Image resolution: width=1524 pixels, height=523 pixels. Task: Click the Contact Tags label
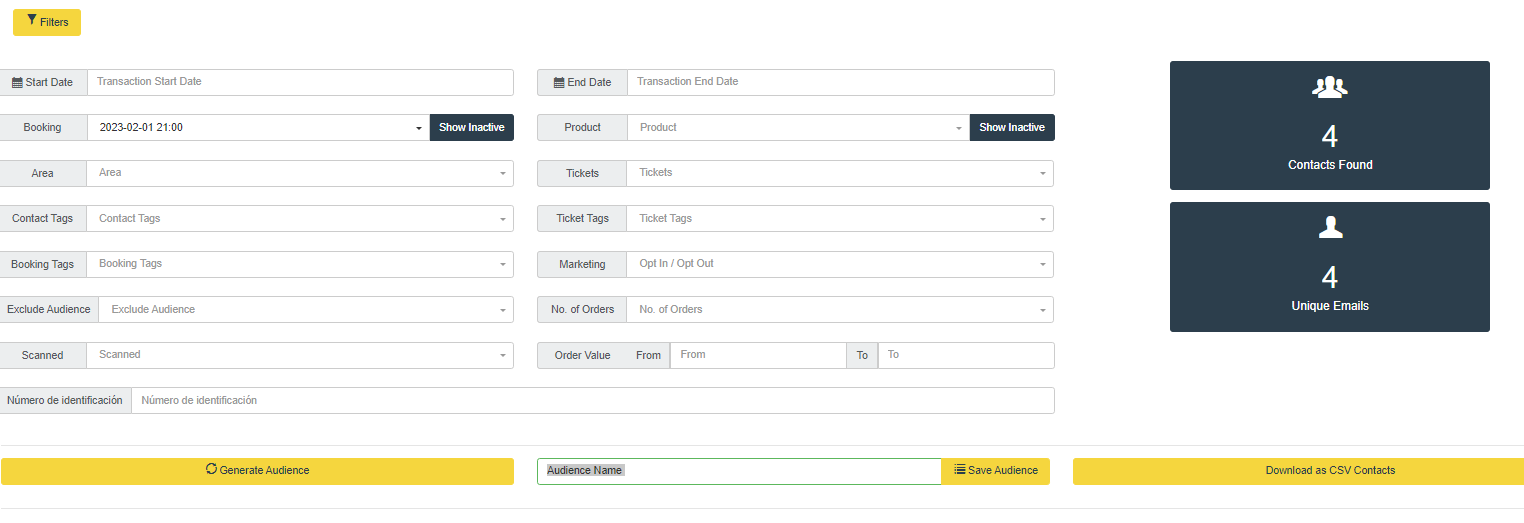(x=42, y=219)
